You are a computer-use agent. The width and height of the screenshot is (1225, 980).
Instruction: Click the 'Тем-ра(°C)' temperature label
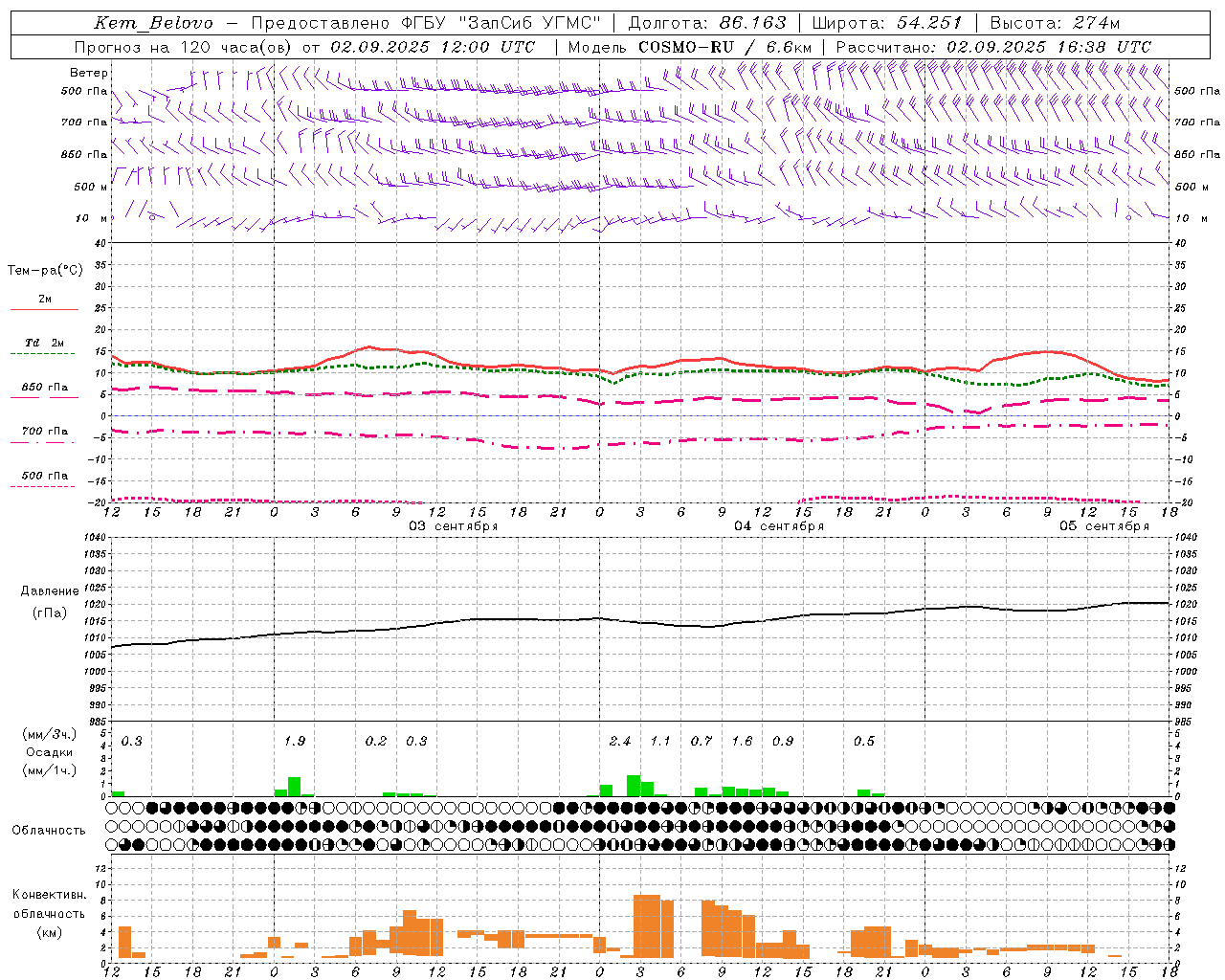45,271
